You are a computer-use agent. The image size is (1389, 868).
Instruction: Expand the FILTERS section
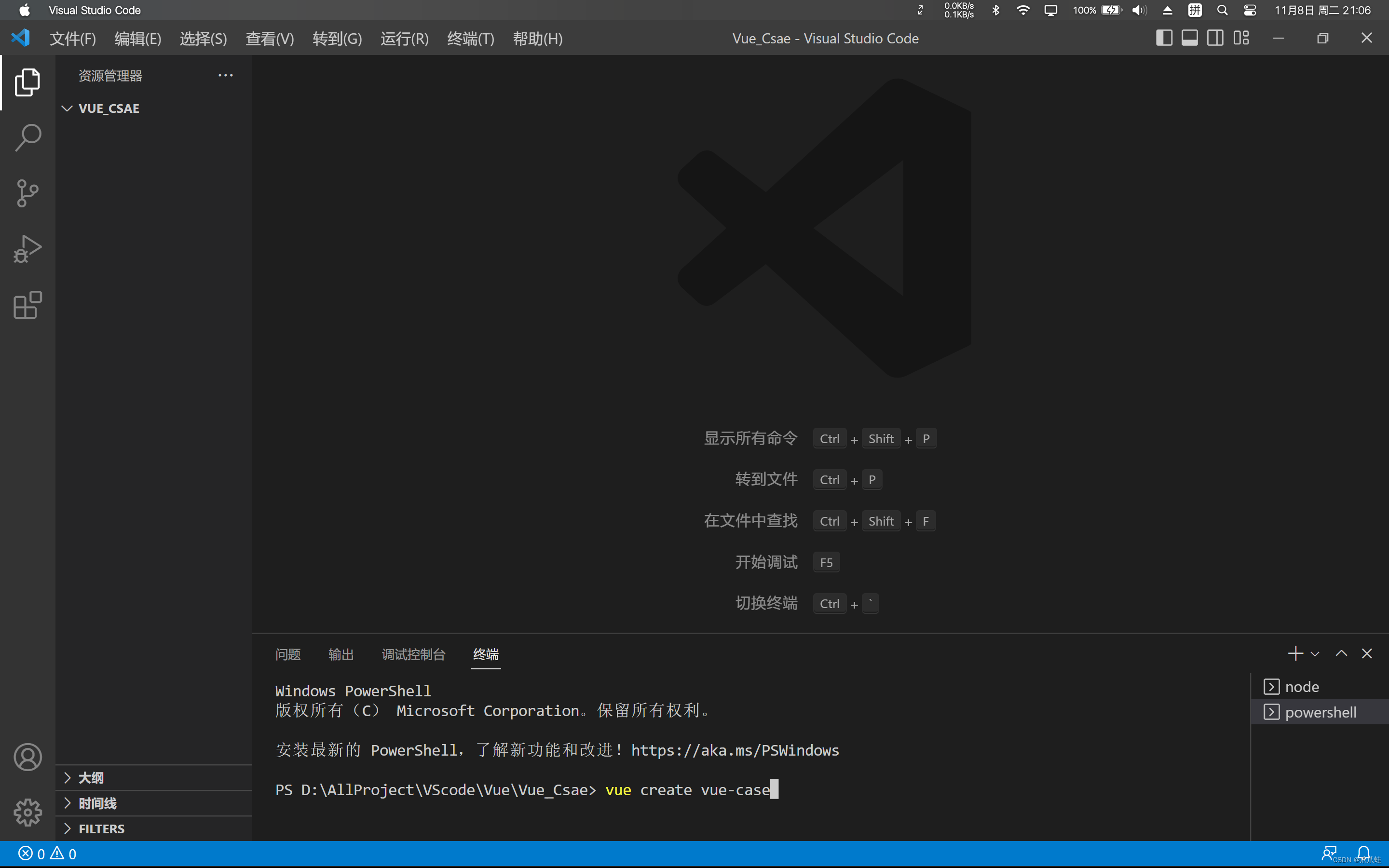(155, 828)
